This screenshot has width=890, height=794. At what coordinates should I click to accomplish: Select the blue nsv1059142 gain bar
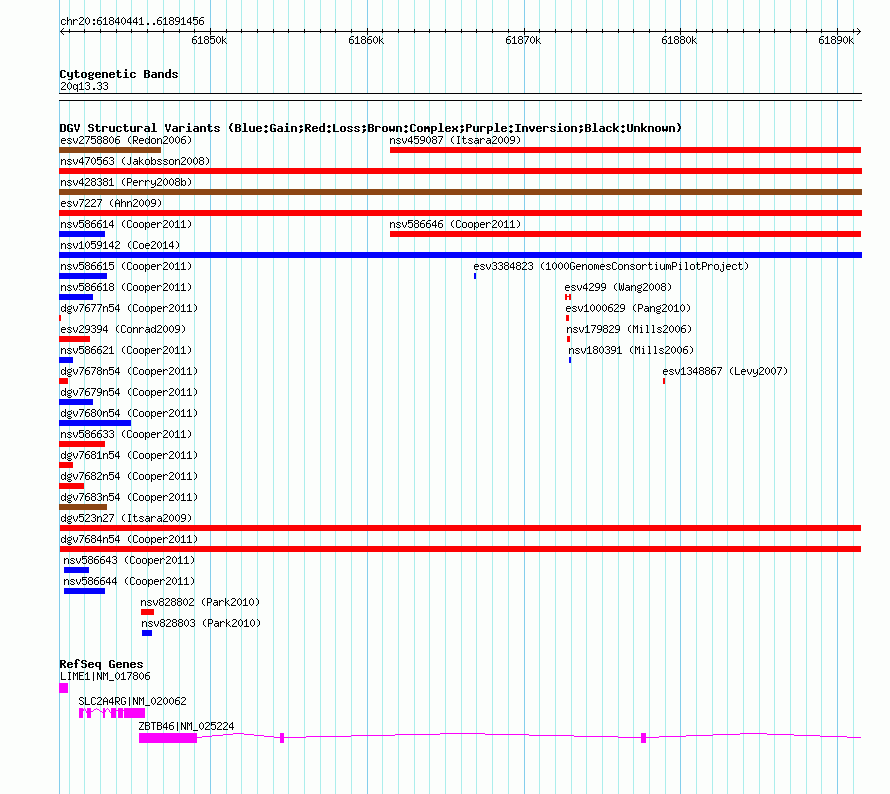[460, 255]
